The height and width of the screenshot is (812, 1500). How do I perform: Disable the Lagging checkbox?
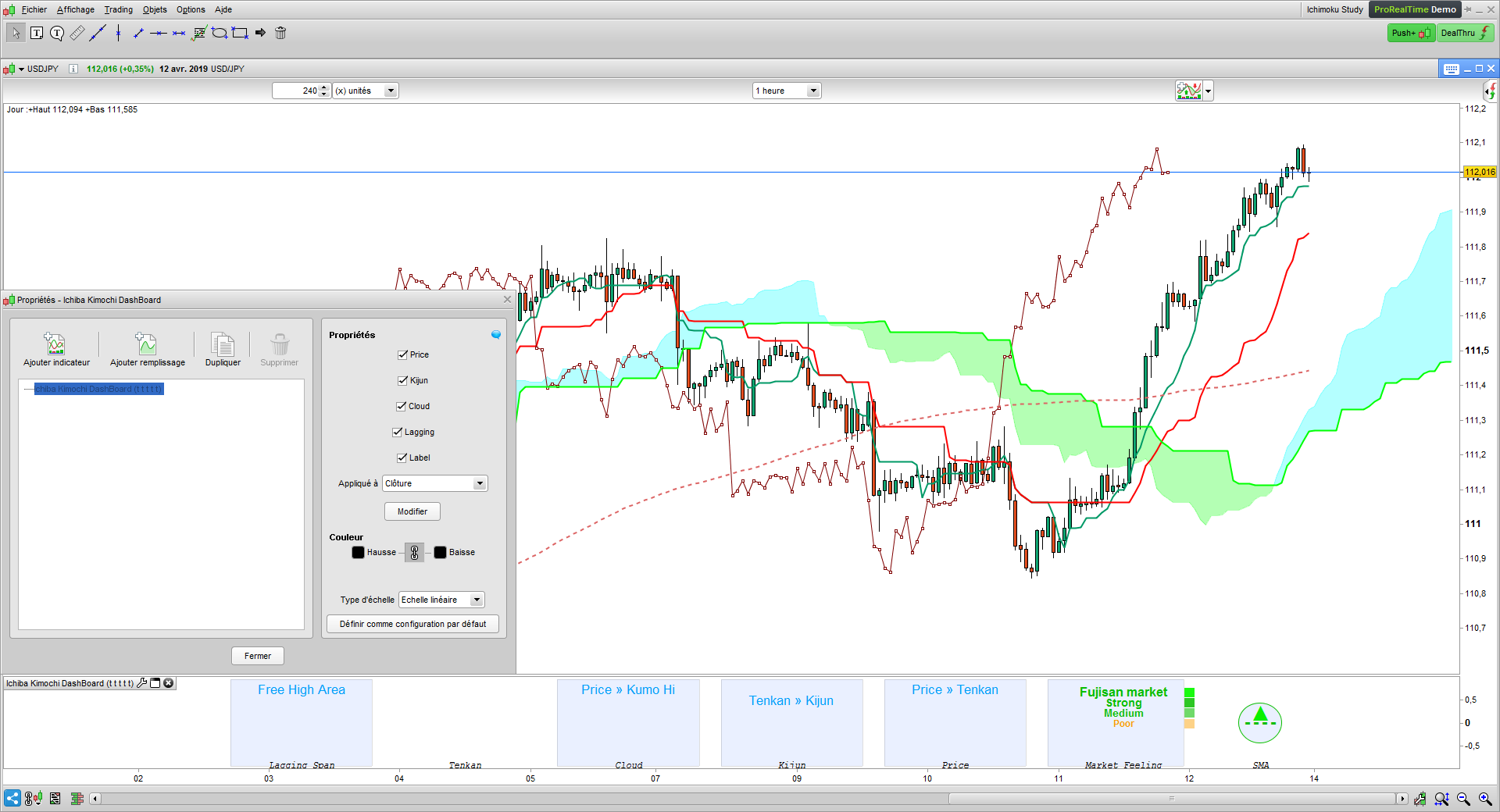click(398, 432)
